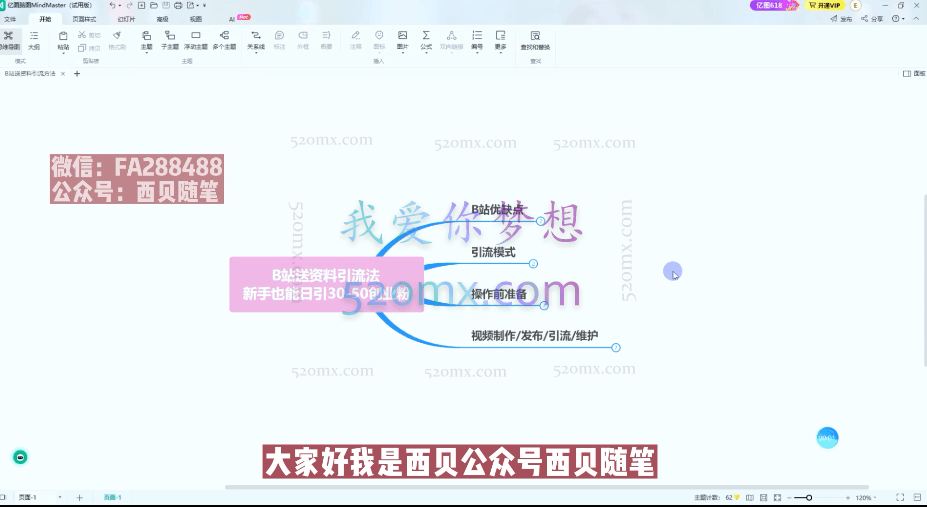927x507 pixels.
Task: Click the zoom in plus button
Action: 848,498
